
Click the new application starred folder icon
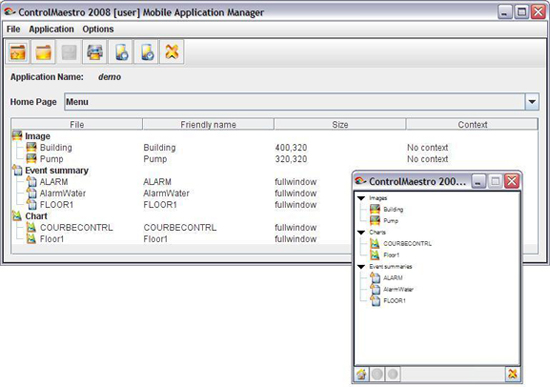(18, 52)
